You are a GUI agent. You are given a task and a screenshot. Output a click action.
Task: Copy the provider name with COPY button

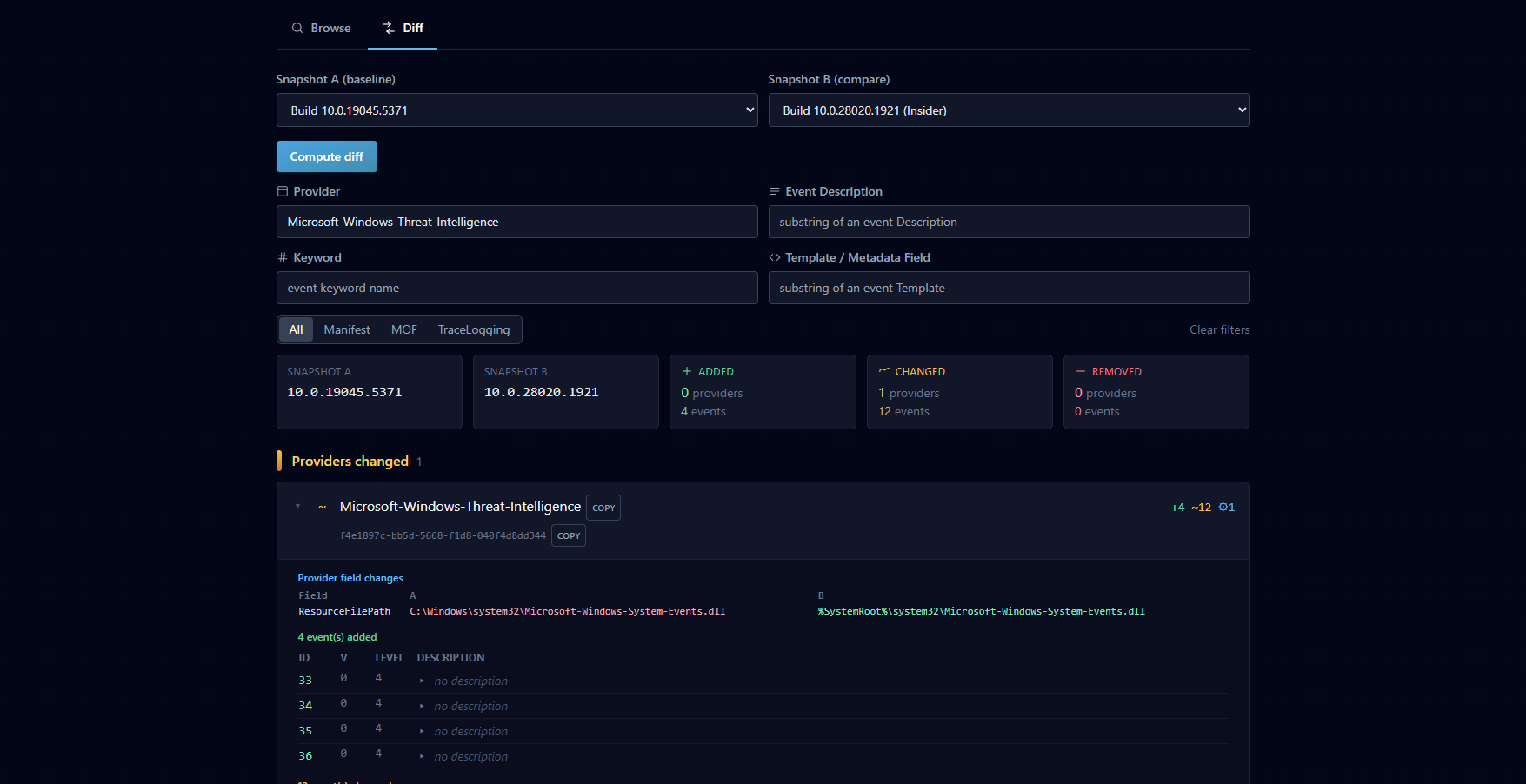click(603, 508)
